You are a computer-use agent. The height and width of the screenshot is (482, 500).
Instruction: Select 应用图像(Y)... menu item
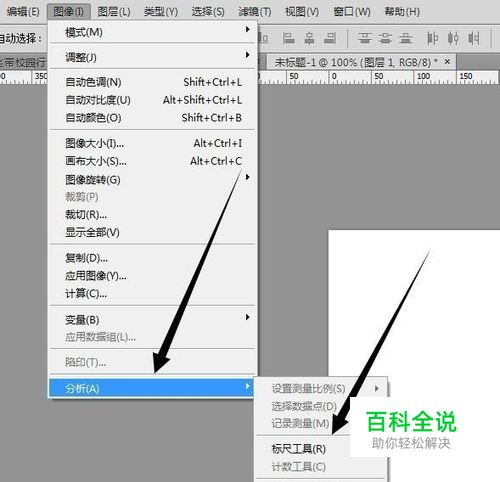coord(153,276)
